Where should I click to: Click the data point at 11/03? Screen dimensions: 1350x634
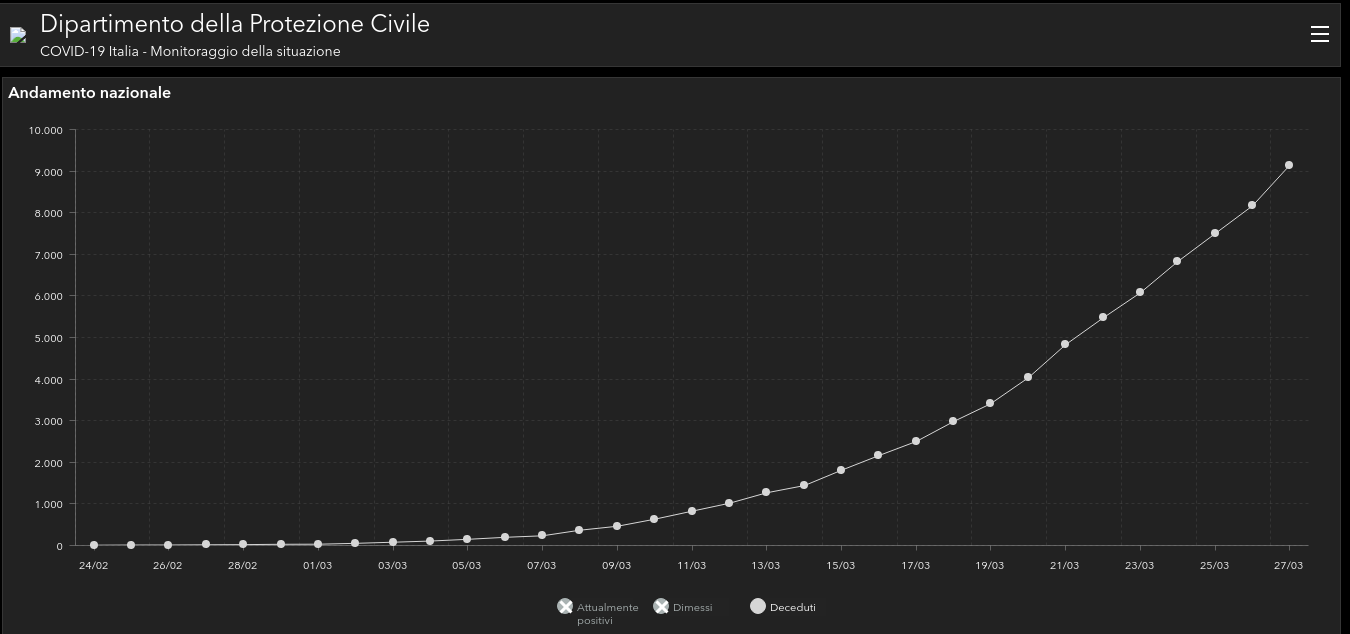(692, 511)
